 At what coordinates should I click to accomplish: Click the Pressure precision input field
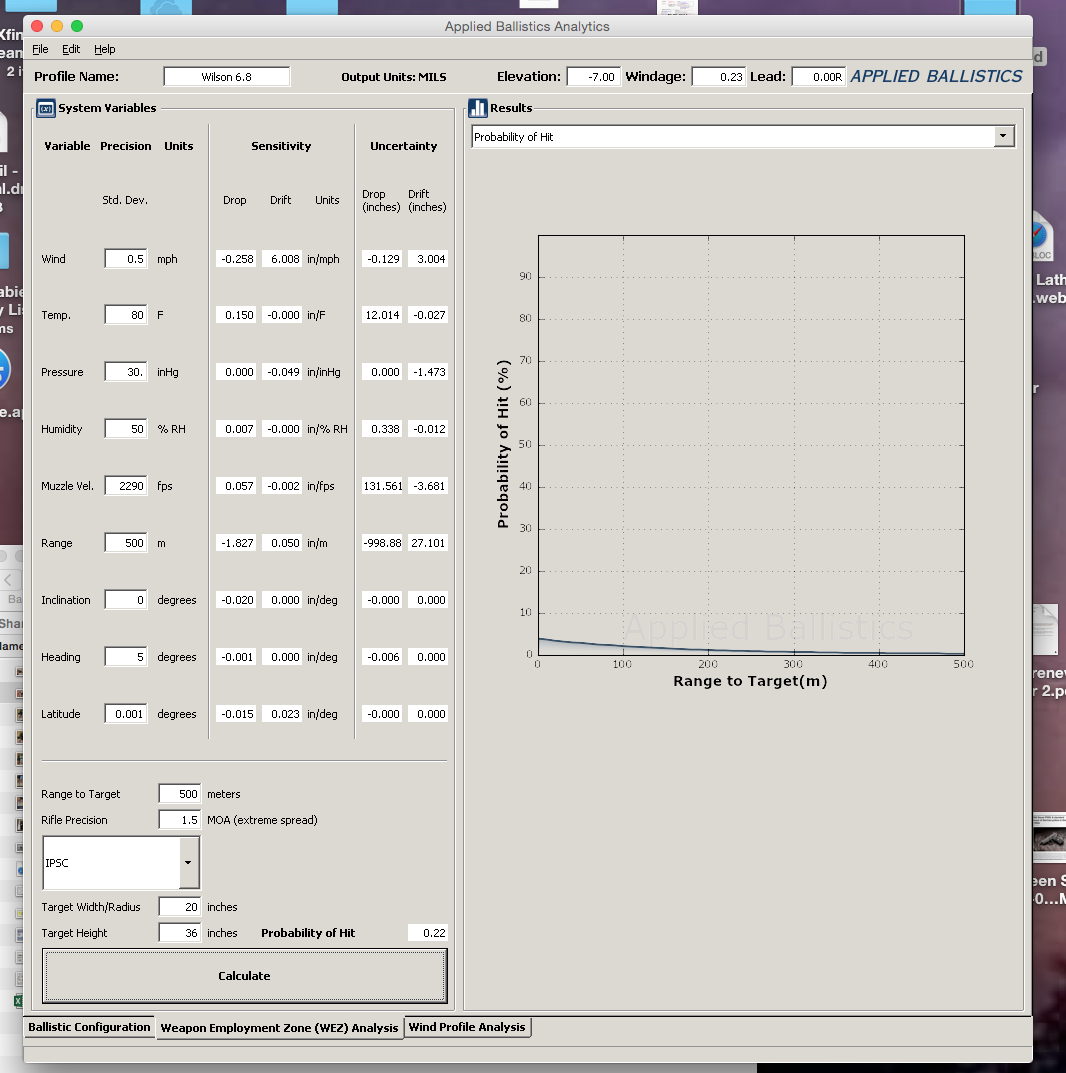click(x=126, y=372)
